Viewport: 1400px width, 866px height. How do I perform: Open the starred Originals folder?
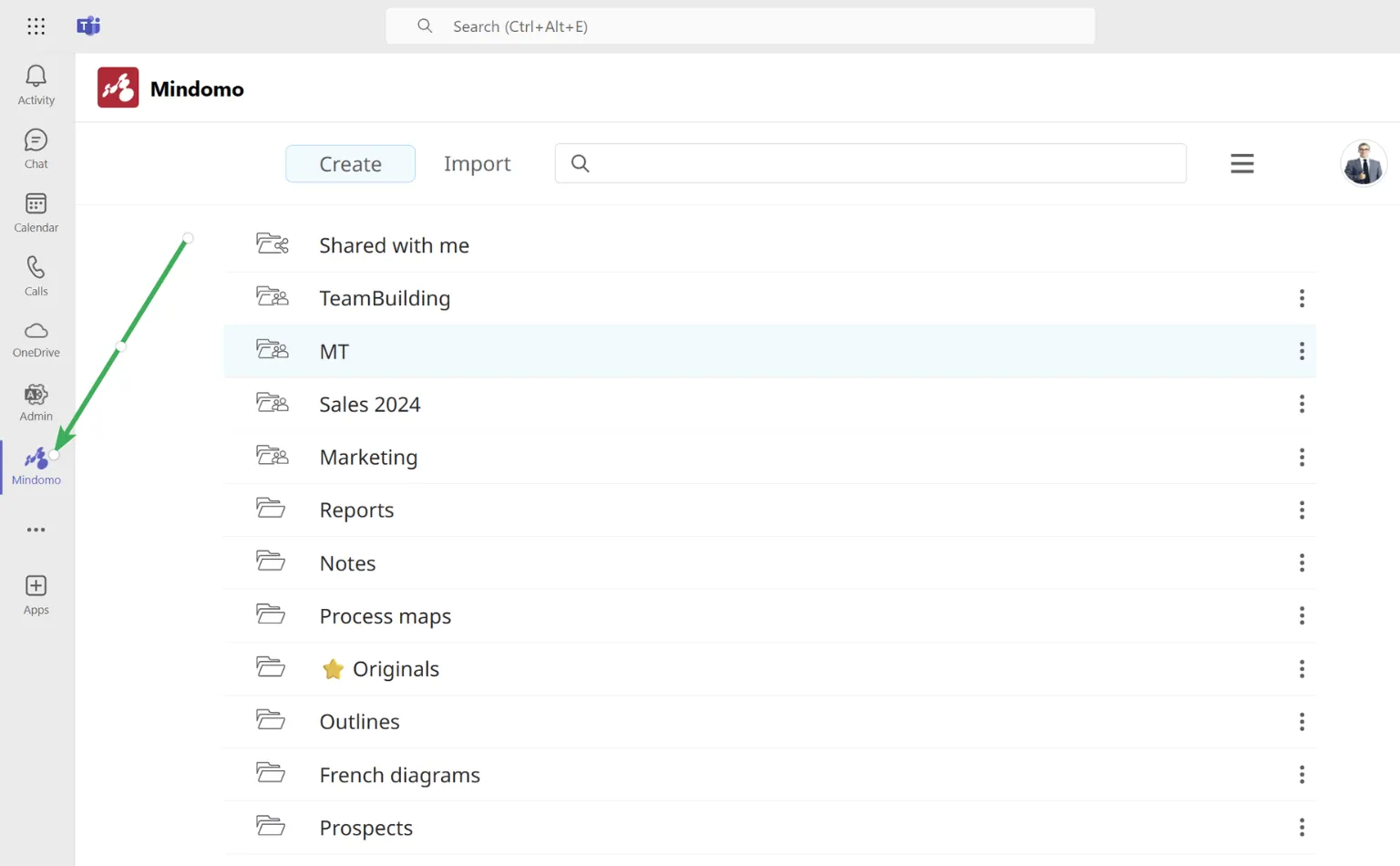tap(770, 669)
